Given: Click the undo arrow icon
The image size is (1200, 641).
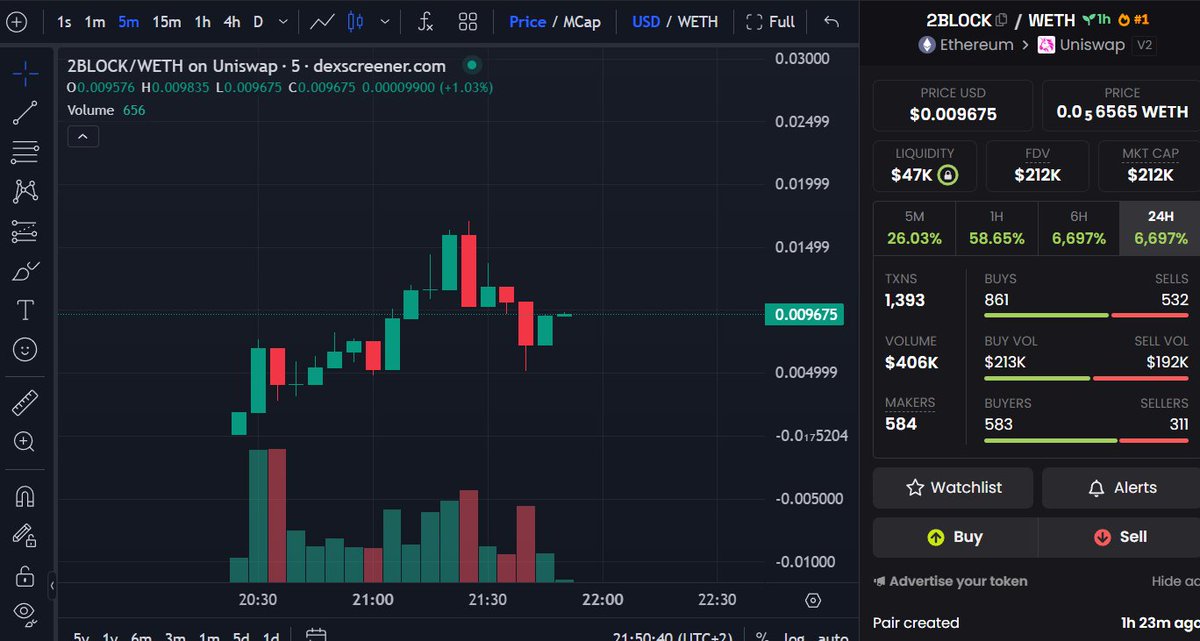Looking at the screenshot, I should pyautogui.click(x=831, y=21).
